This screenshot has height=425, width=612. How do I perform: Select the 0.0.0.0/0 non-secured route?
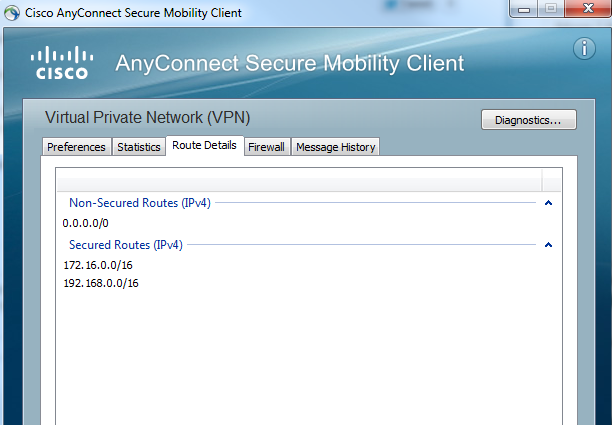[85, 223]
